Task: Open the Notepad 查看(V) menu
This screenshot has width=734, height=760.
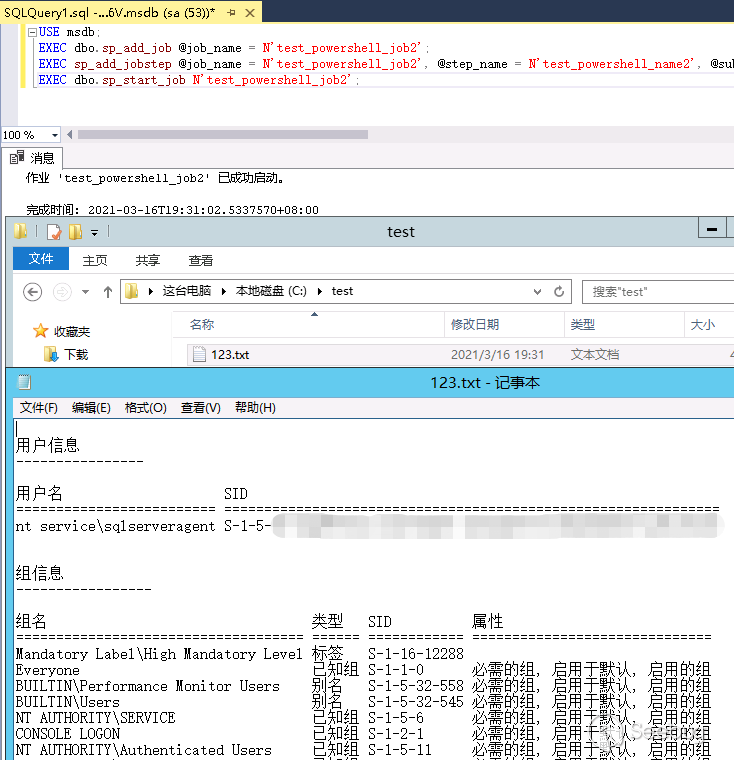Action: [200, 408]
